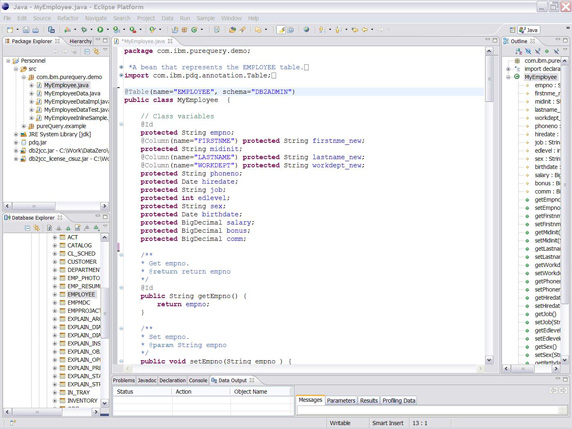This screenshot has width=572, height=429.
Task: Click the green Run toolbar icon
Action: point(100,30)
